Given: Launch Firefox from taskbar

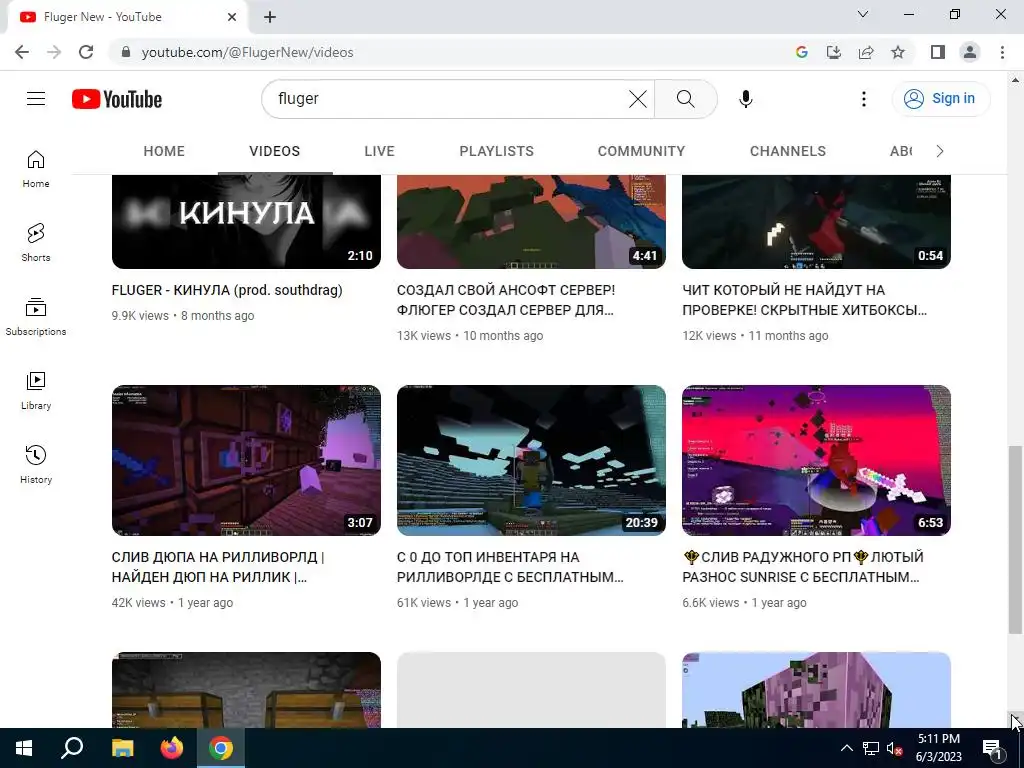Looking at the screenshot, I should (172, 748).
